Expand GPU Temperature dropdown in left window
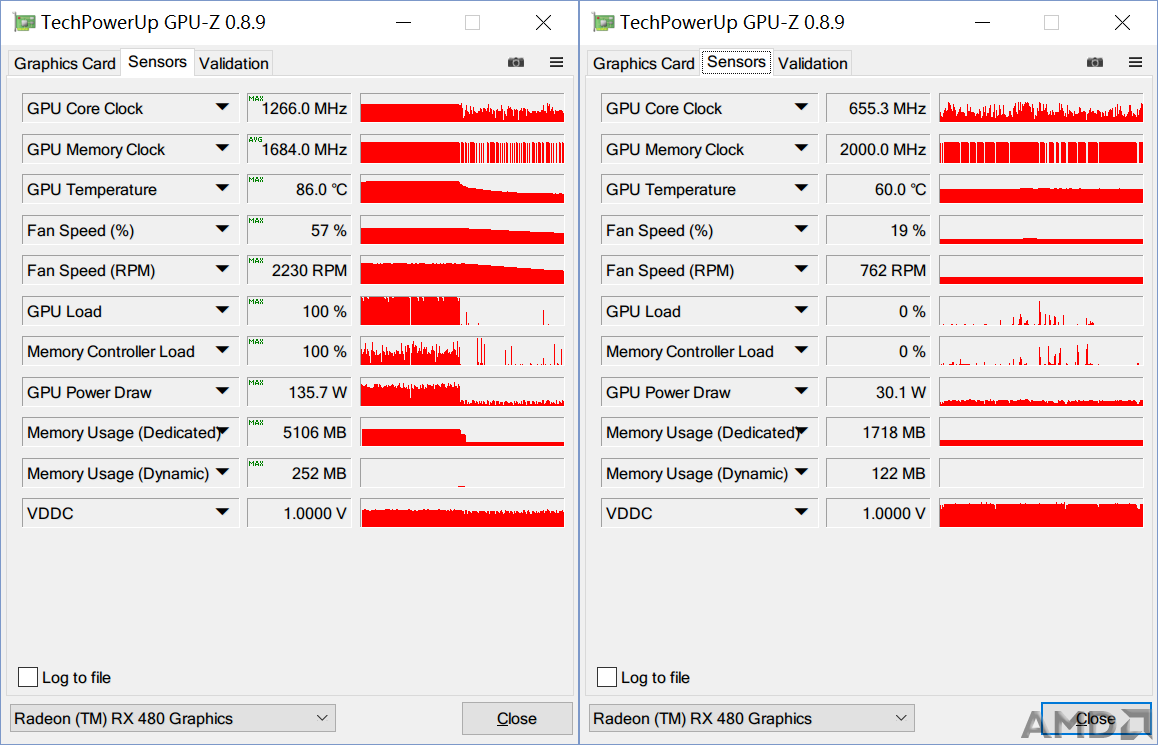 tap(222, 189)
